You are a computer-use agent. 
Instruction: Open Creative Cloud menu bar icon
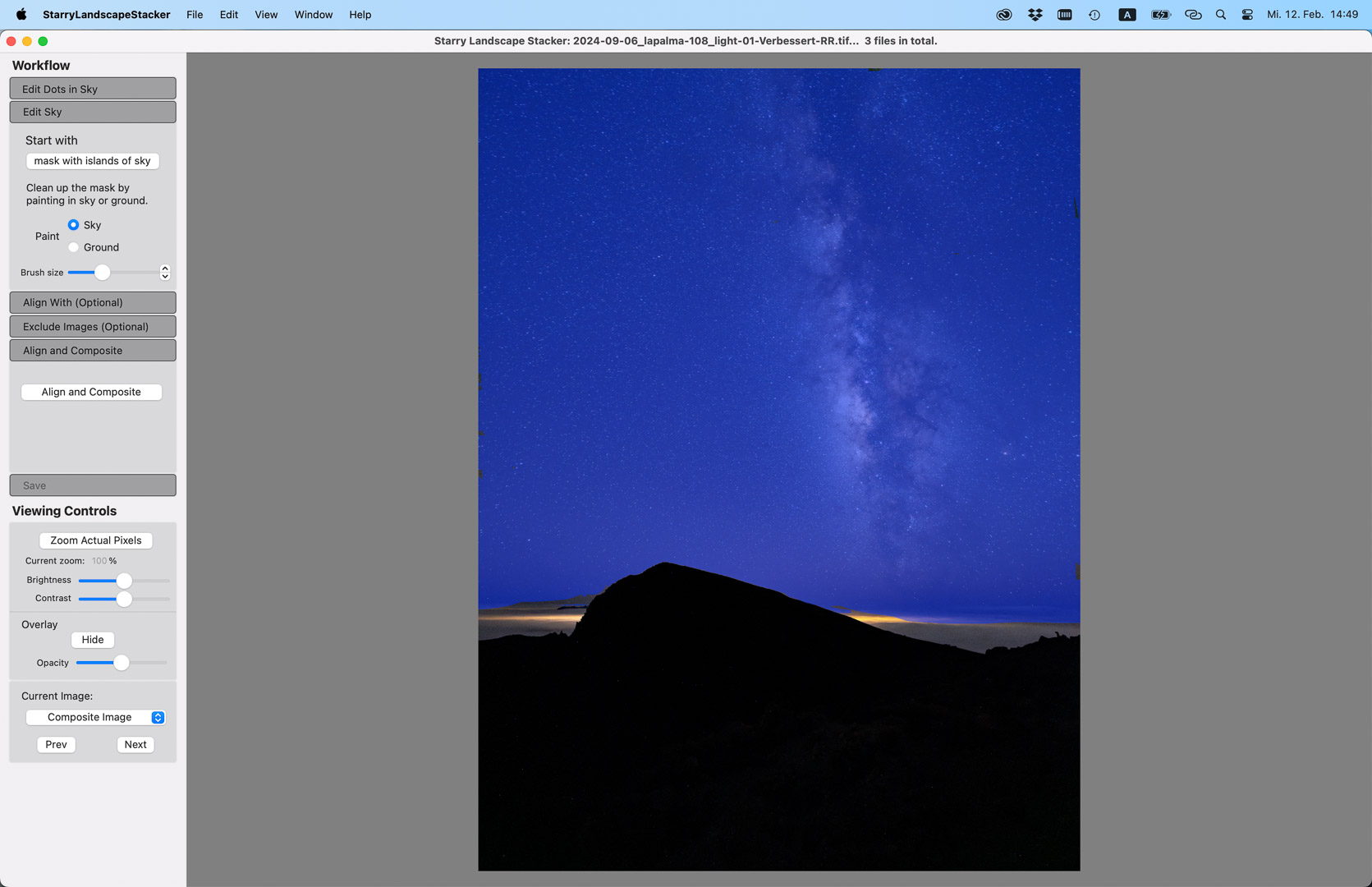click(1003, 15)
